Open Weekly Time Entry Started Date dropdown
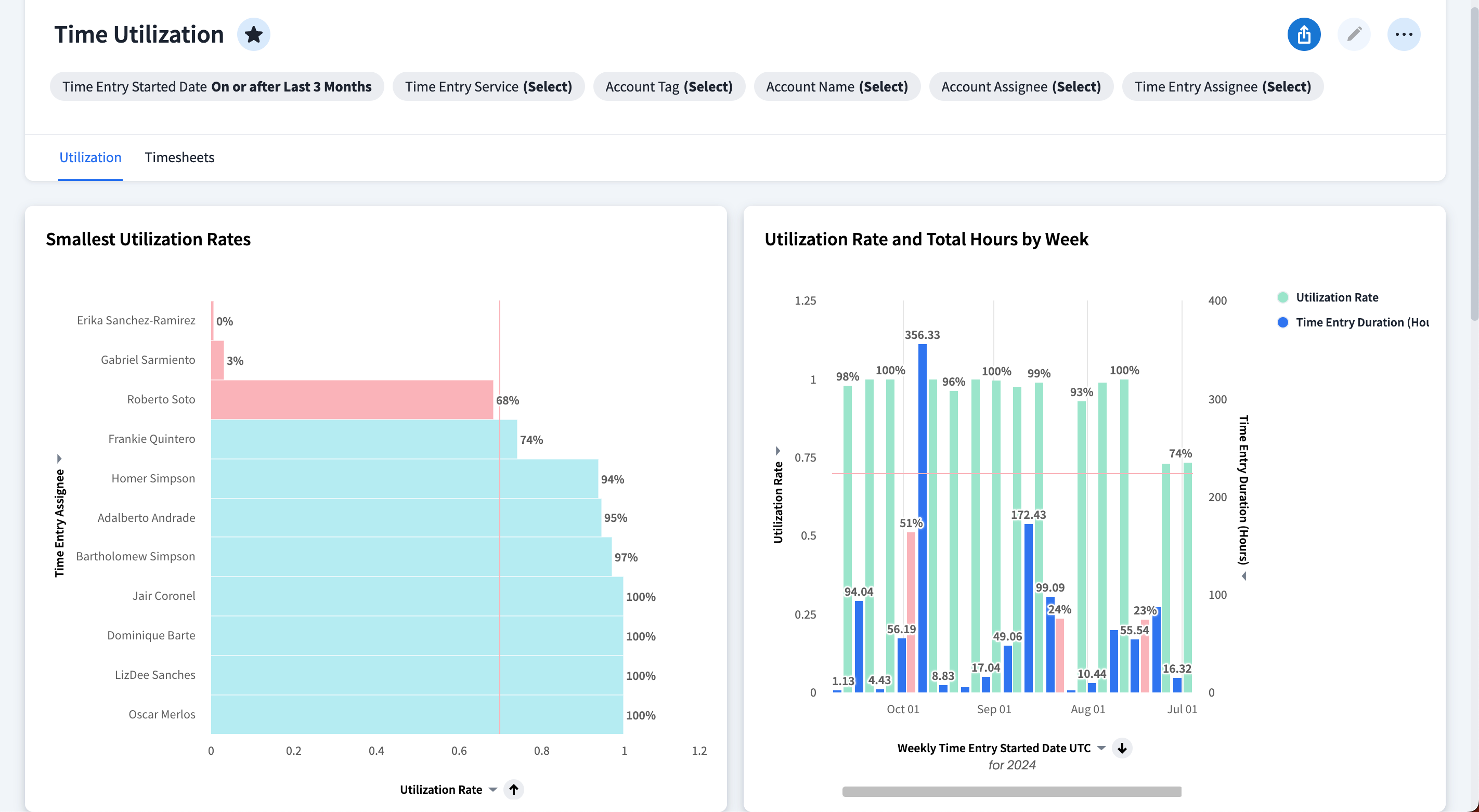Viewport: 1479px width, 812px height. coord(1100,748)
